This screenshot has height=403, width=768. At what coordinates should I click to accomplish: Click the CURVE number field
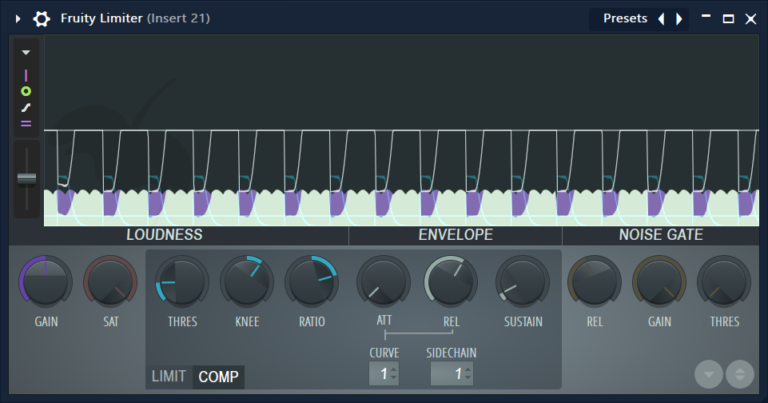[x=381, y=374]
